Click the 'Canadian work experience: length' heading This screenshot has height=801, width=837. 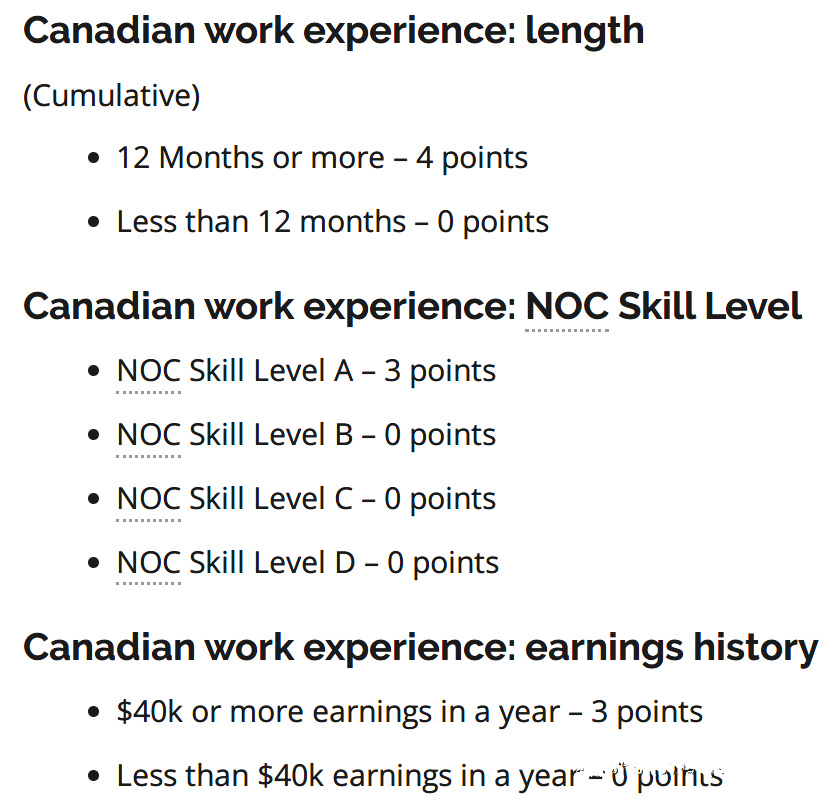coord(334,31)
